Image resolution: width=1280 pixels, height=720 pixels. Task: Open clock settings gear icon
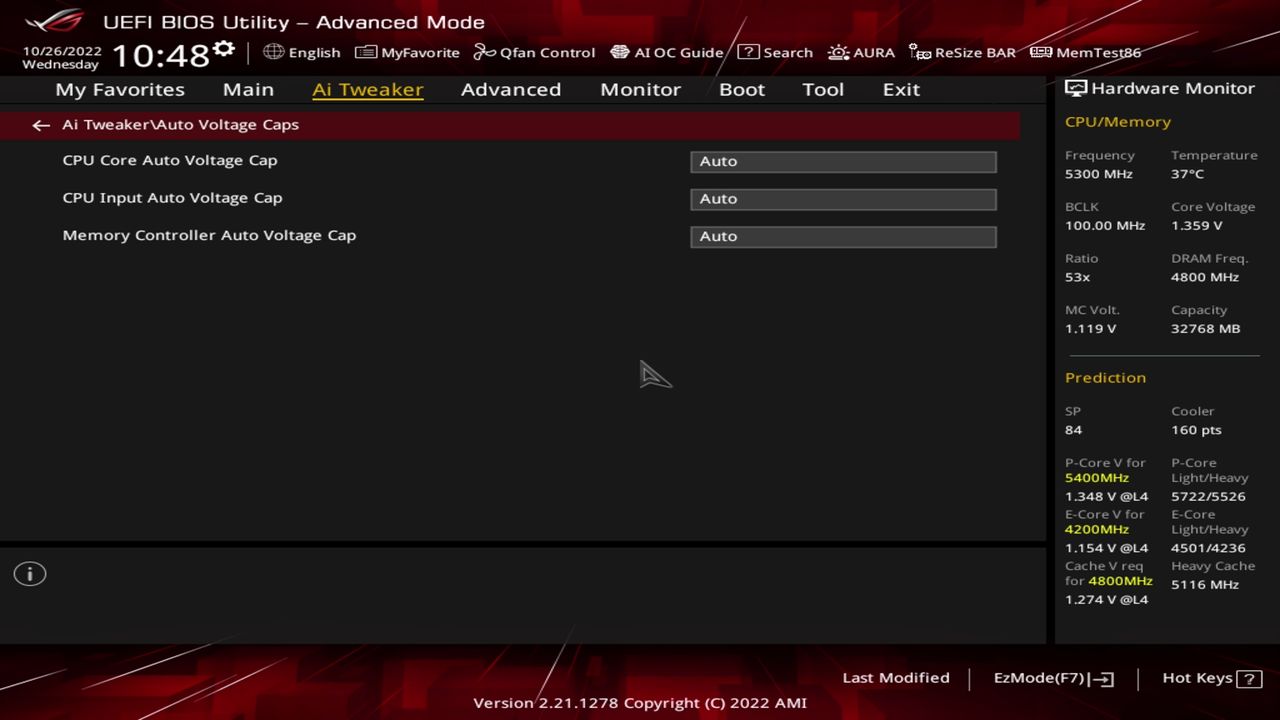[224, 49]
